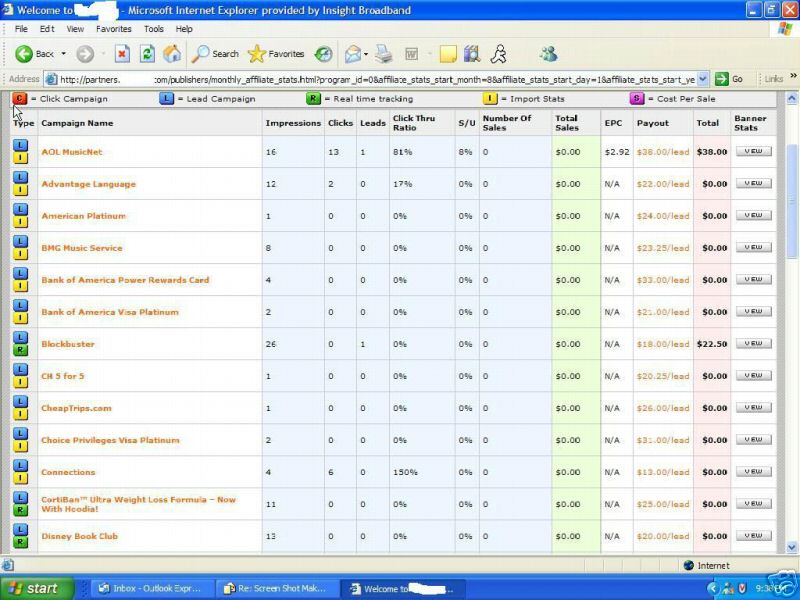View banner stats for Connections
The width and height of the screenshot is (800, 600).
(x=754, y=471)
